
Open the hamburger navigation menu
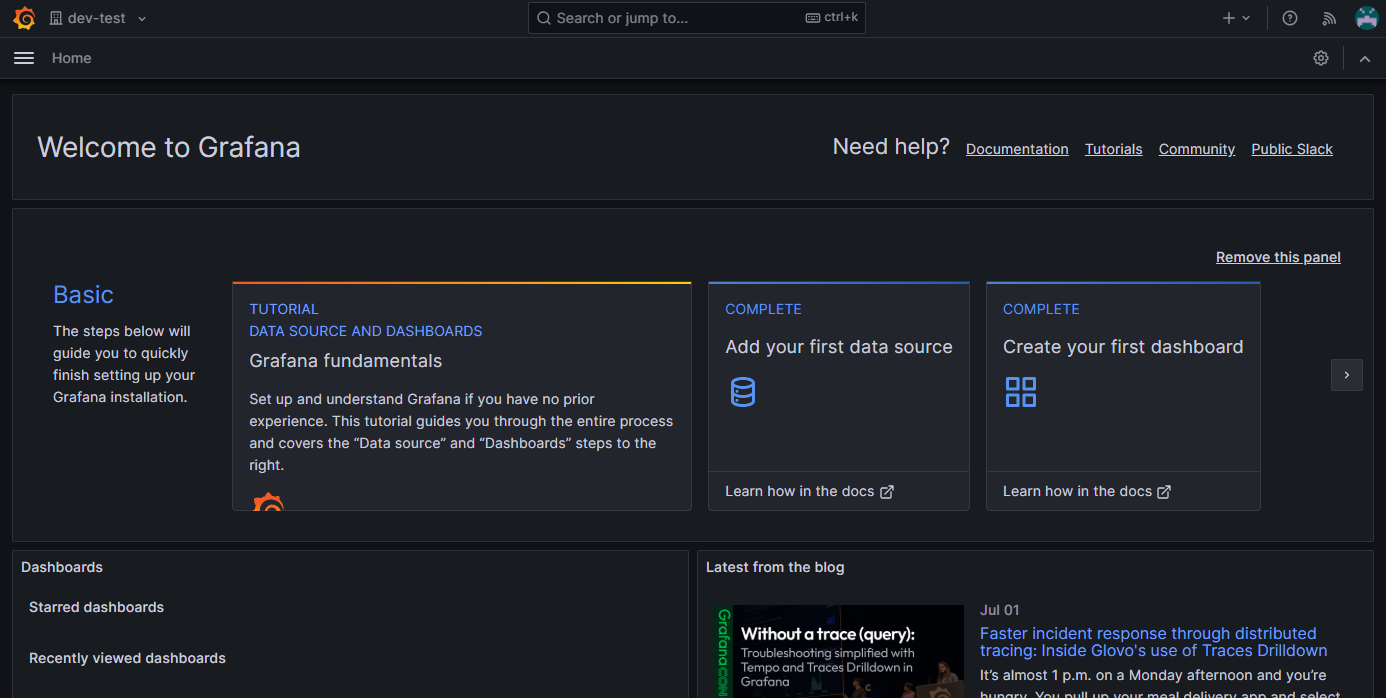[24, 58]
